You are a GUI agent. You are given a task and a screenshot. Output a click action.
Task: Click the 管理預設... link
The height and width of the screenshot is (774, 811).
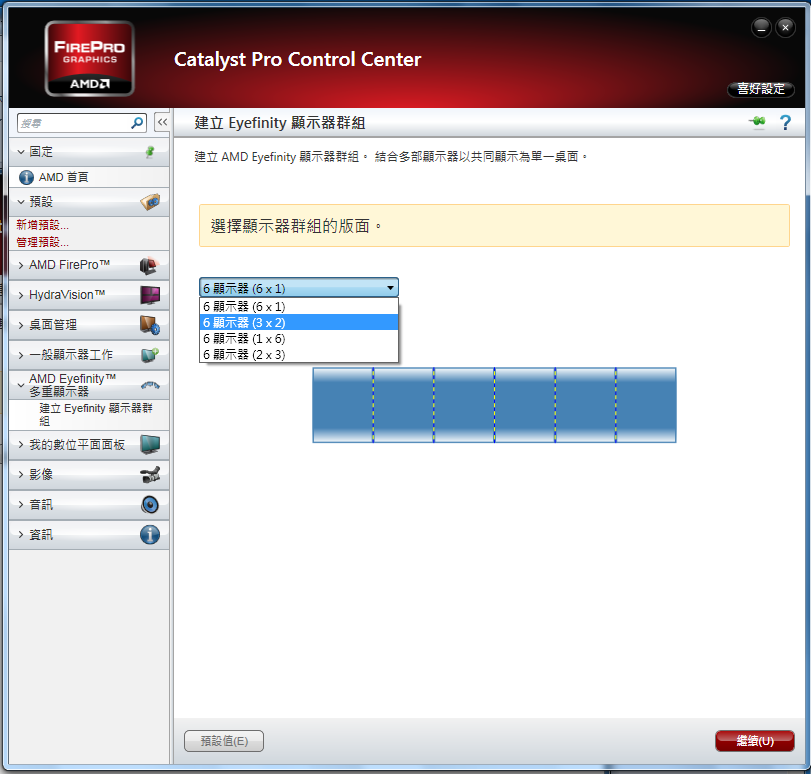[x=42, y=242]
